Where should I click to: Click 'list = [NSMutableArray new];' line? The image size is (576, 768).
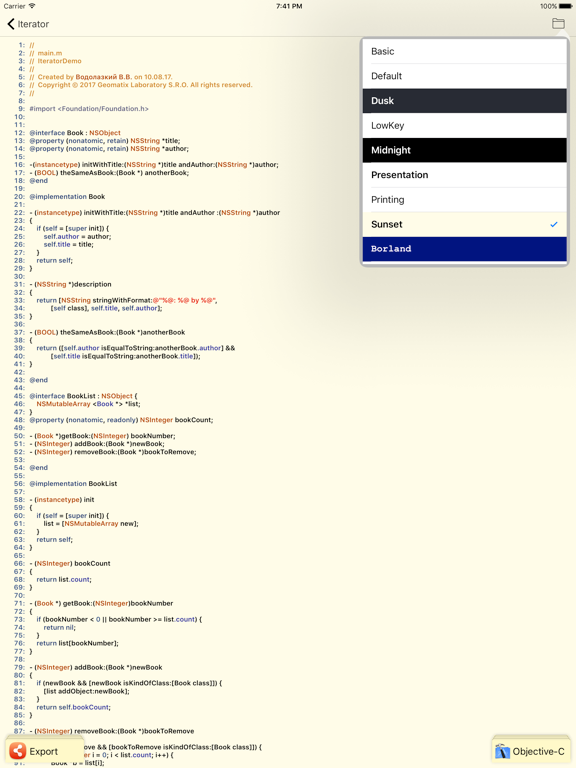[91, 524]
